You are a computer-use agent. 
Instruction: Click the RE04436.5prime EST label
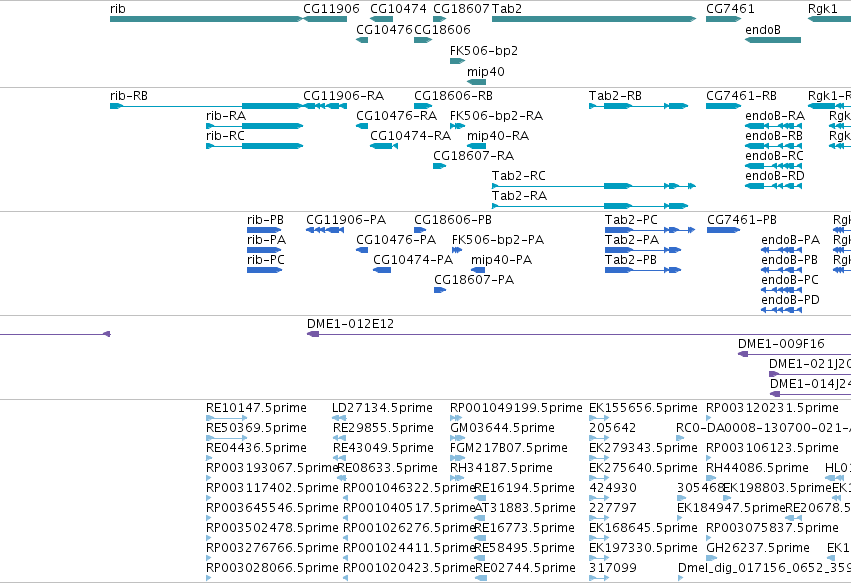pos(256,448)
